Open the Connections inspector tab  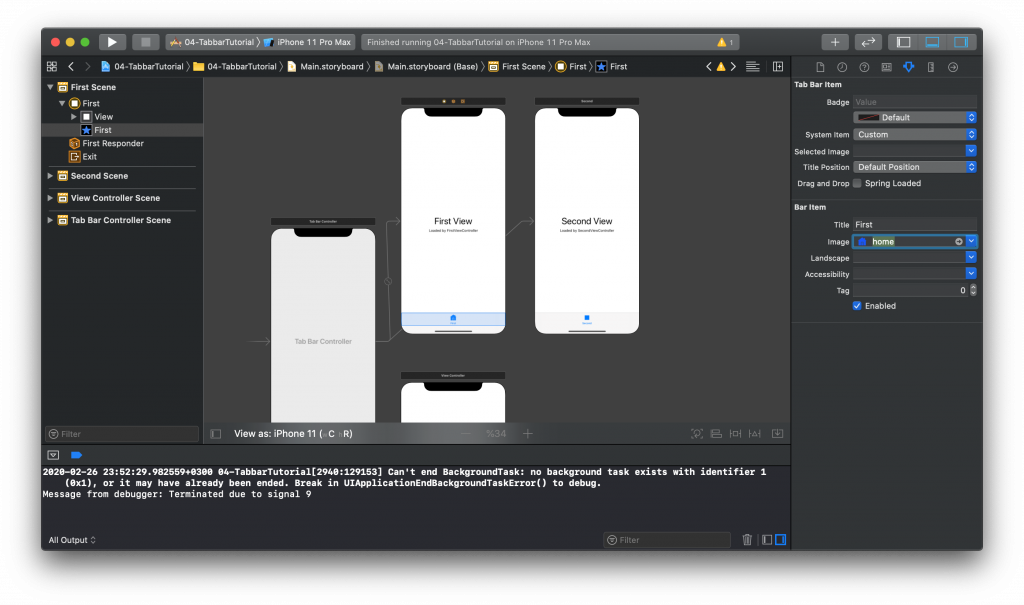[x=953, y=67]
